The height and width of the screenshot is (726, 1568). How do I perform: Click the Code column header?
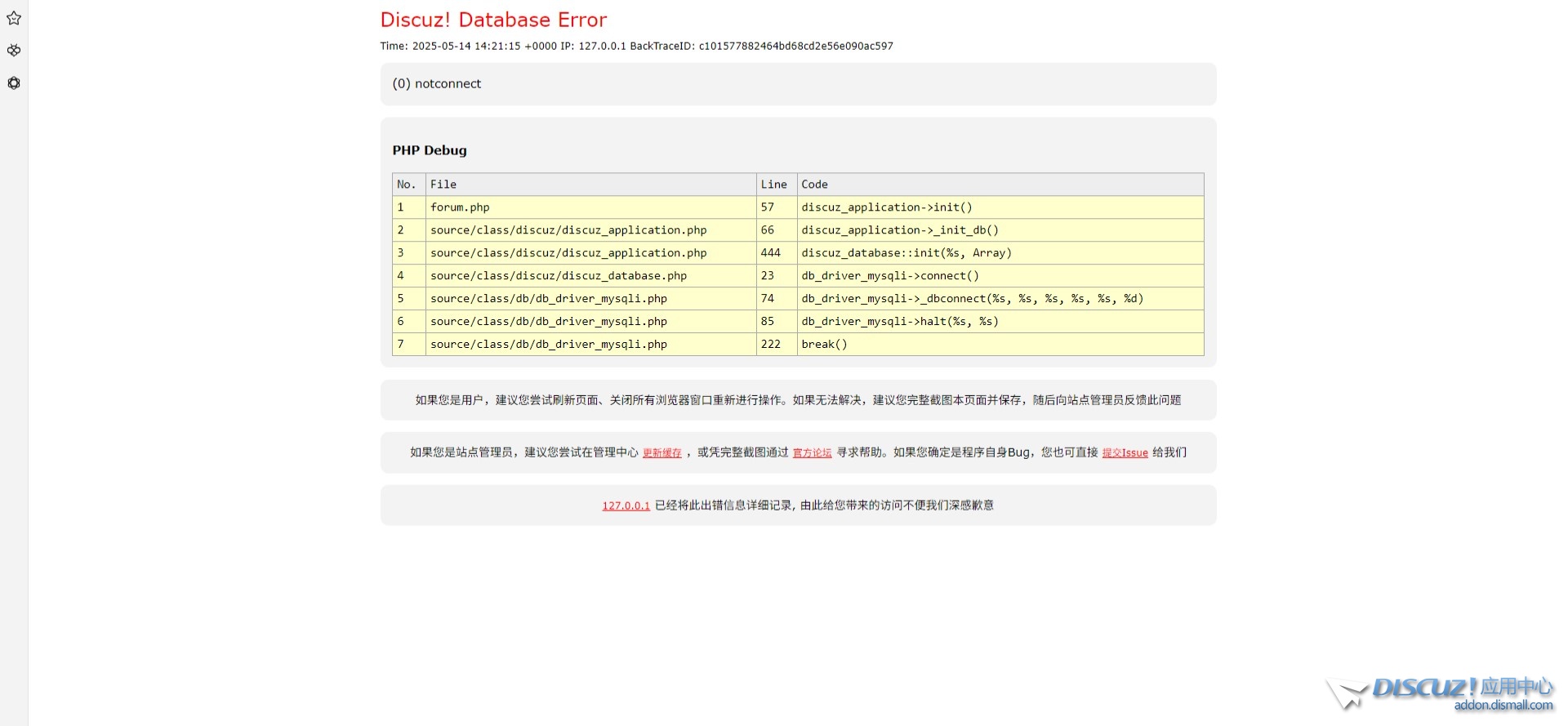click(x=814, y=185)
